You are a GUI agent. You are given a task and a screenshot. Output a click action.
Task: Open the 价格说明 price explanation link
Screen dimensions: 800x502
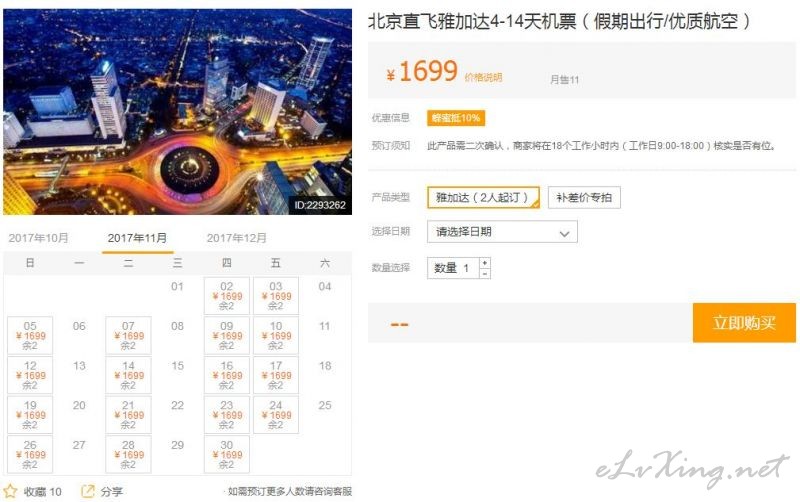point(483,77)
